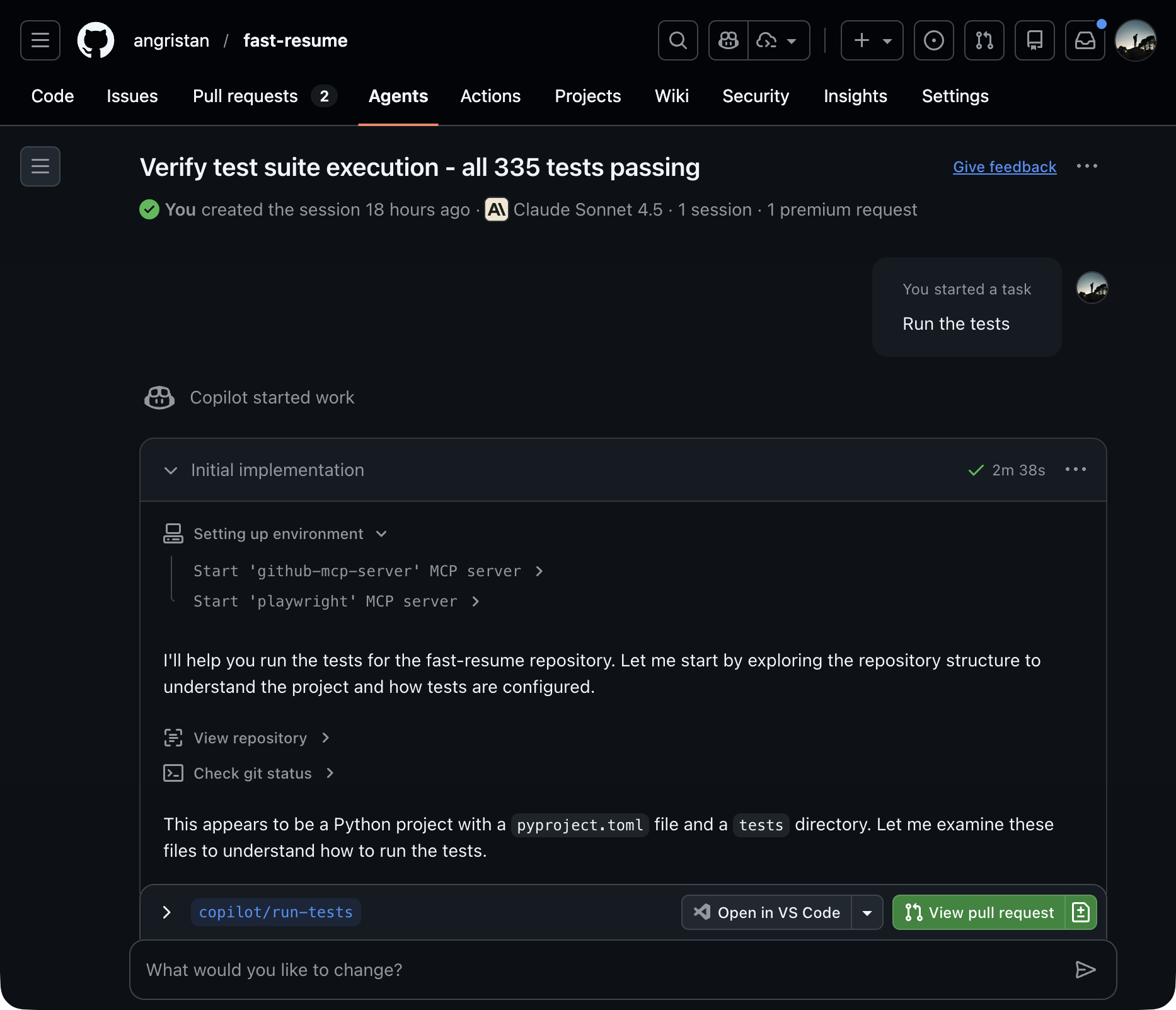Switch to the Actions tab

(x=490, y=96)
